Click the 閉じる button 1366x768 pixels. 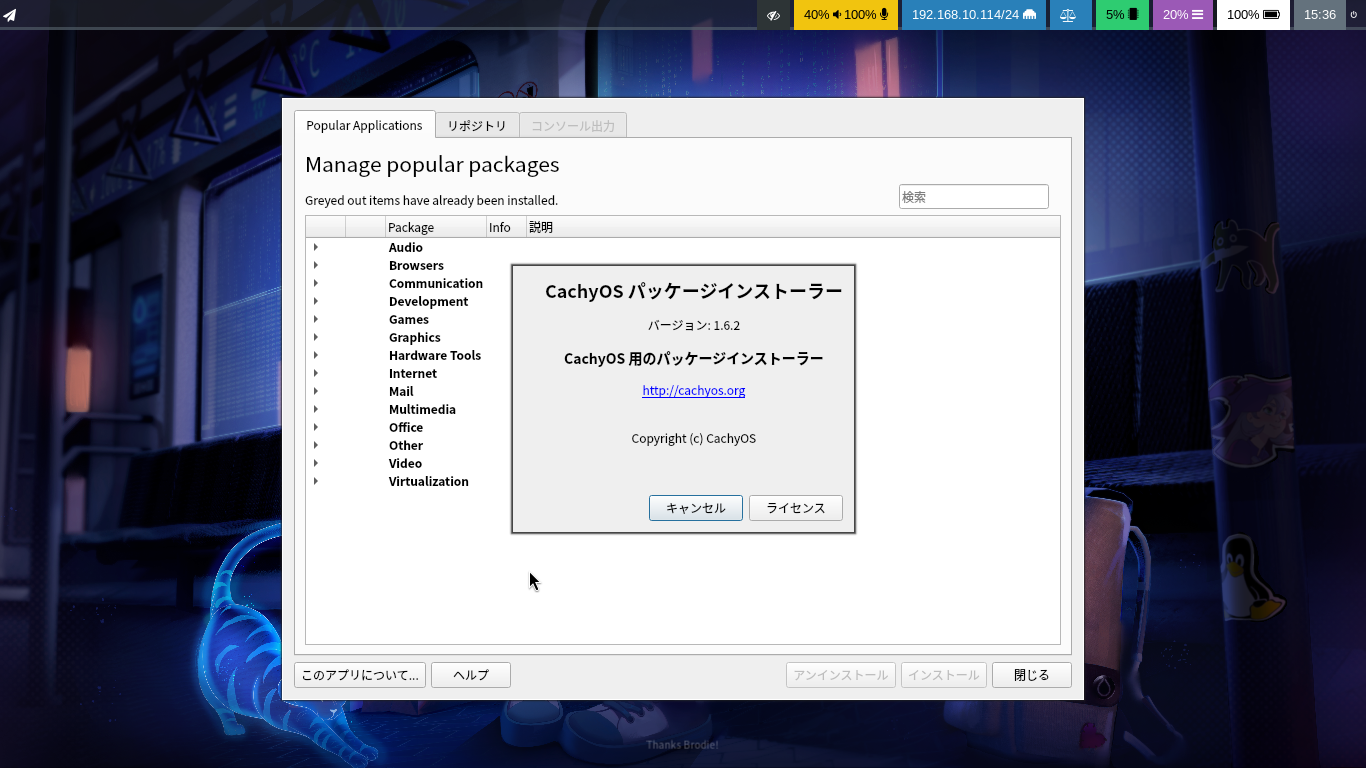[x=1031, y=675]
